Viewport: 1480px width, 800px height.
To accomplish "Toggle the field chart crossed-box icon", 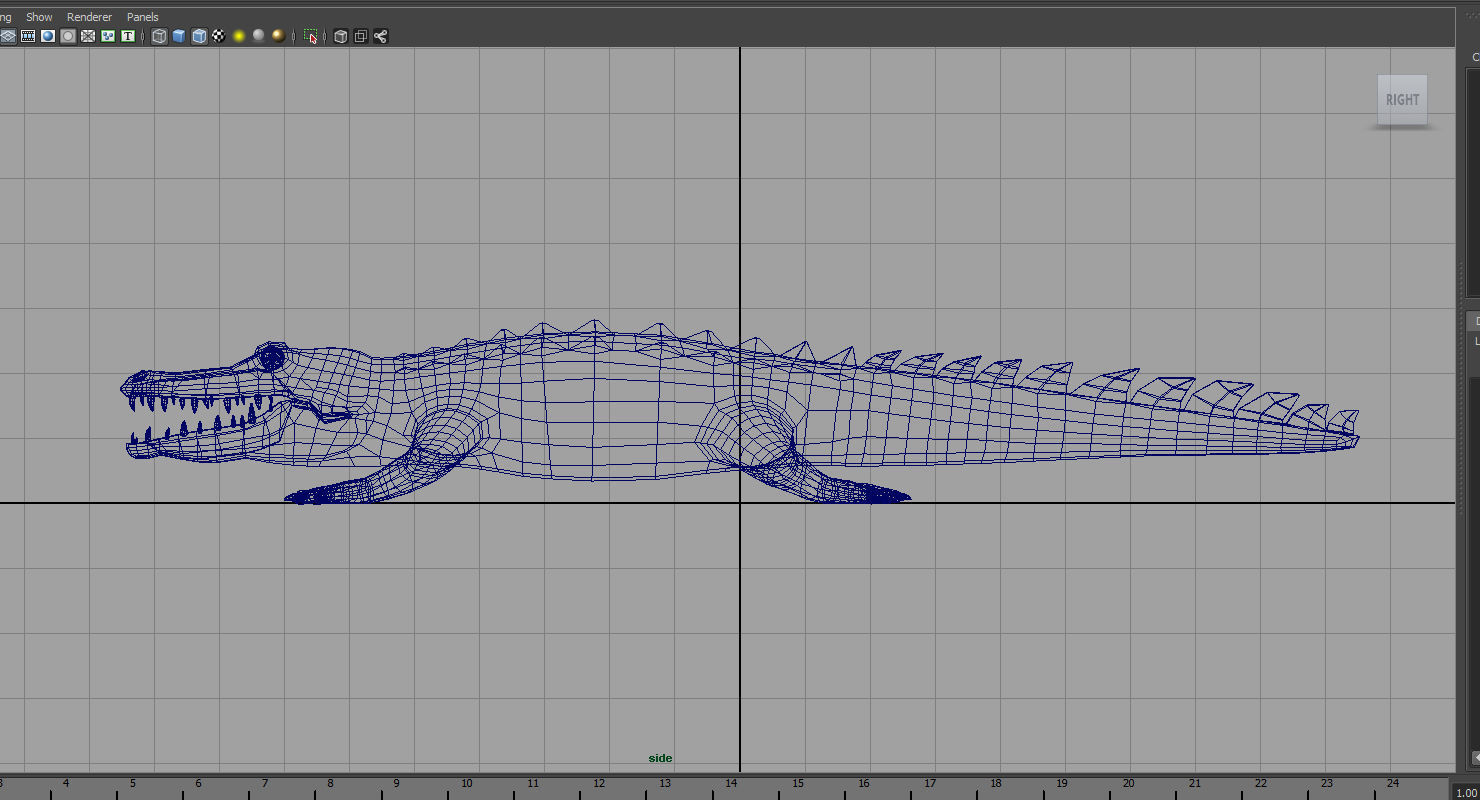I will click(88, 36).
